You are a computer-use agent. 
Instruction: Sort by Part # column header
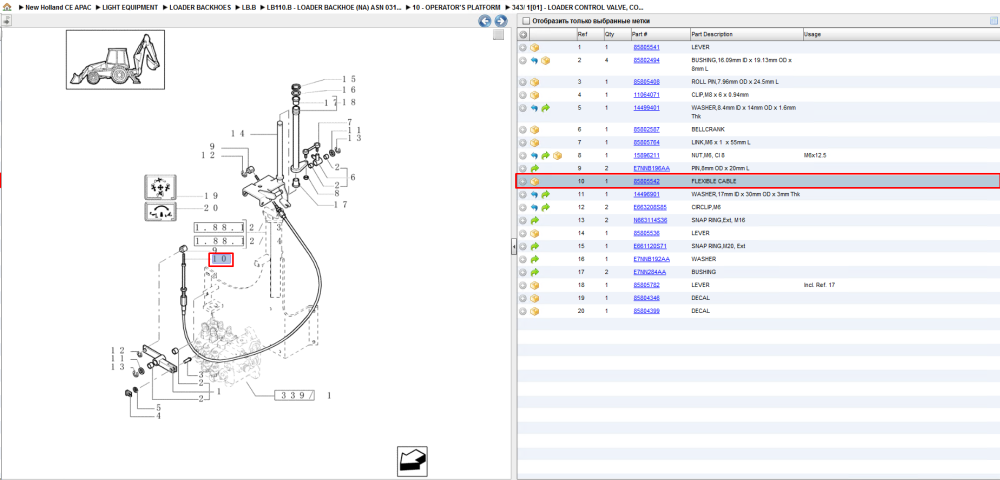click(x=640, y=34)
